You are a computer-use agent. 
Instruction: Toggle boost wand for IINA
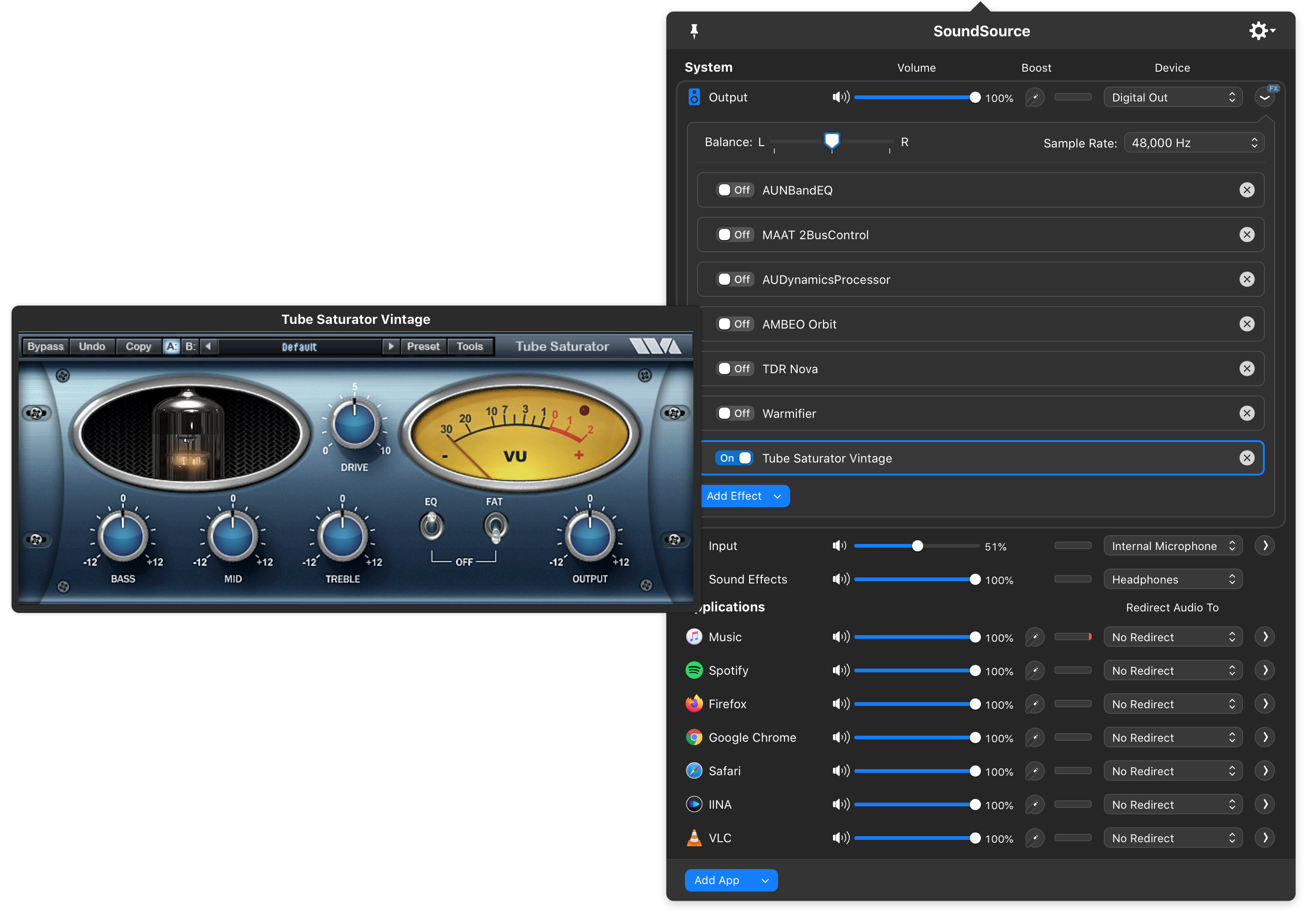tap(1034, 805)
